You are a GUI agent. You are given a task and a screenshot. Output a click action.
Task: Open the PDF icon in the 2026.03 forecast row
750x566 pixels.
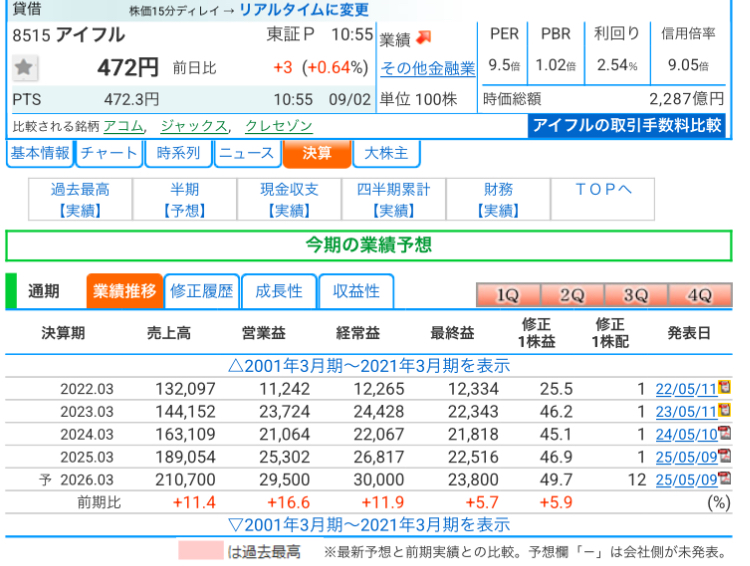tap(725, 478)
